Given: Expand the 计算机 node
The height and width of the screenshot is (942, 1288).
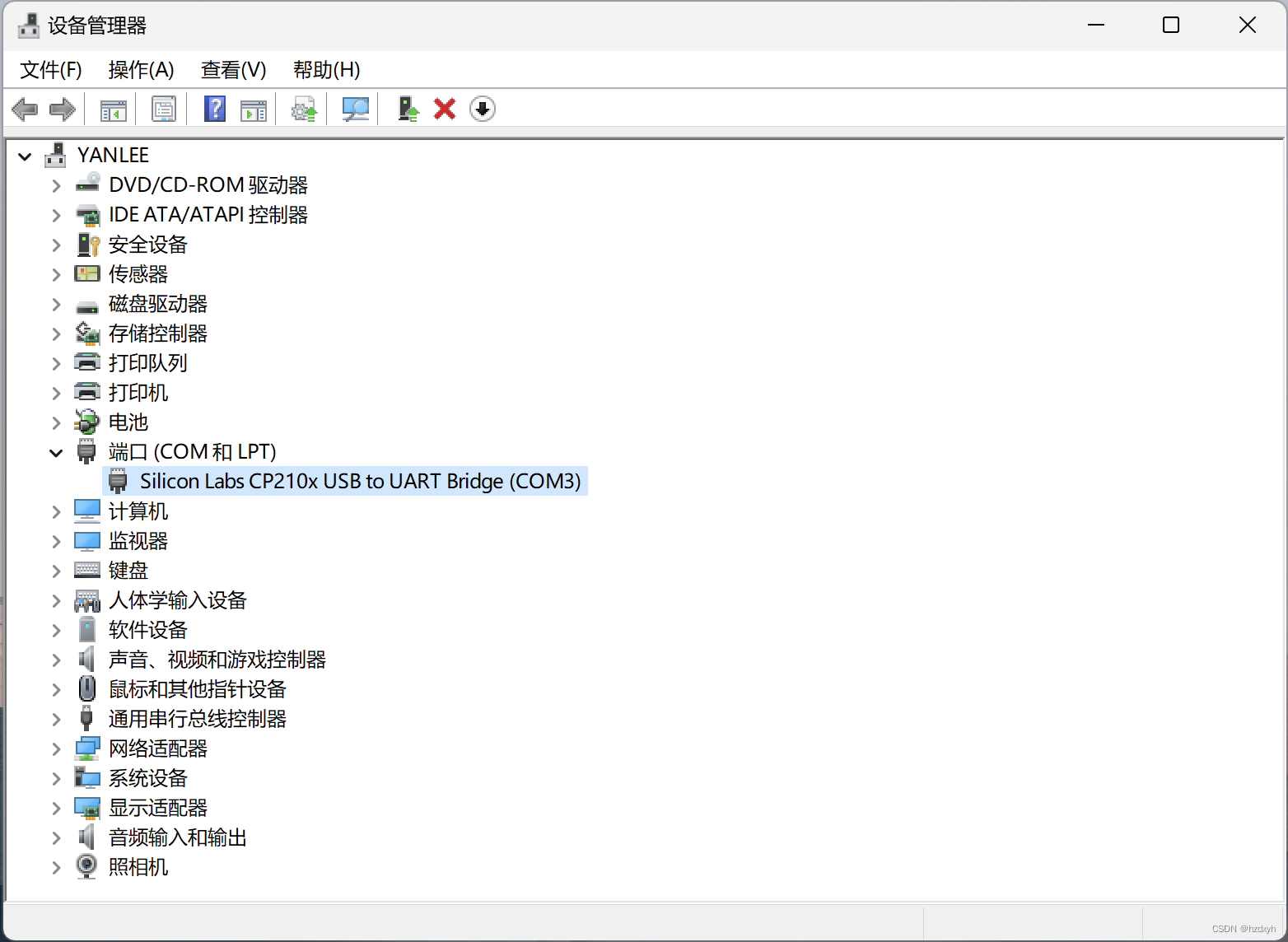Looking at the screenshot, I should point(56,511).
